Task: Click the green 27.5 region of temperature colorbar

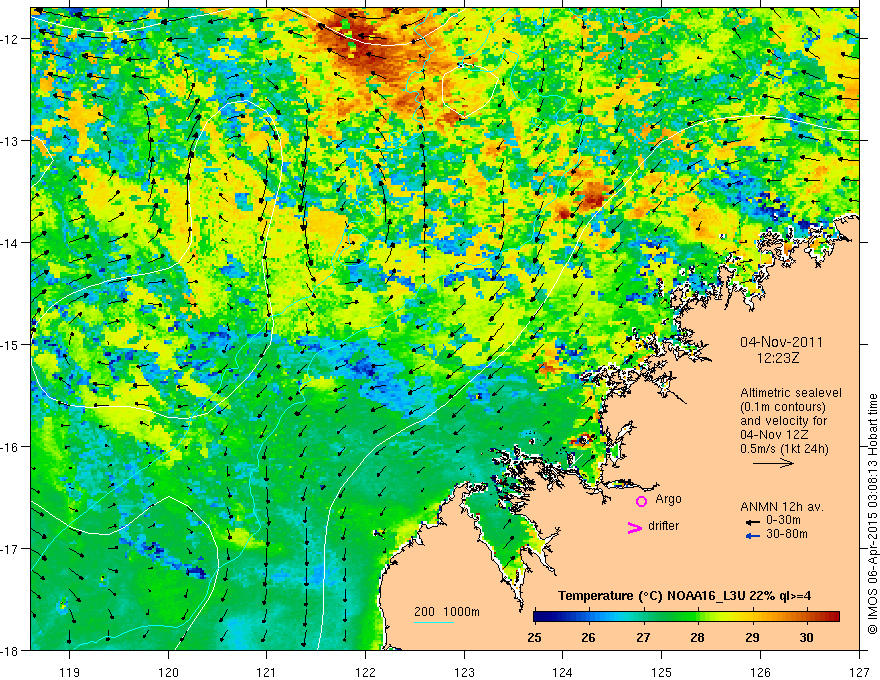Action: [670, 617]
